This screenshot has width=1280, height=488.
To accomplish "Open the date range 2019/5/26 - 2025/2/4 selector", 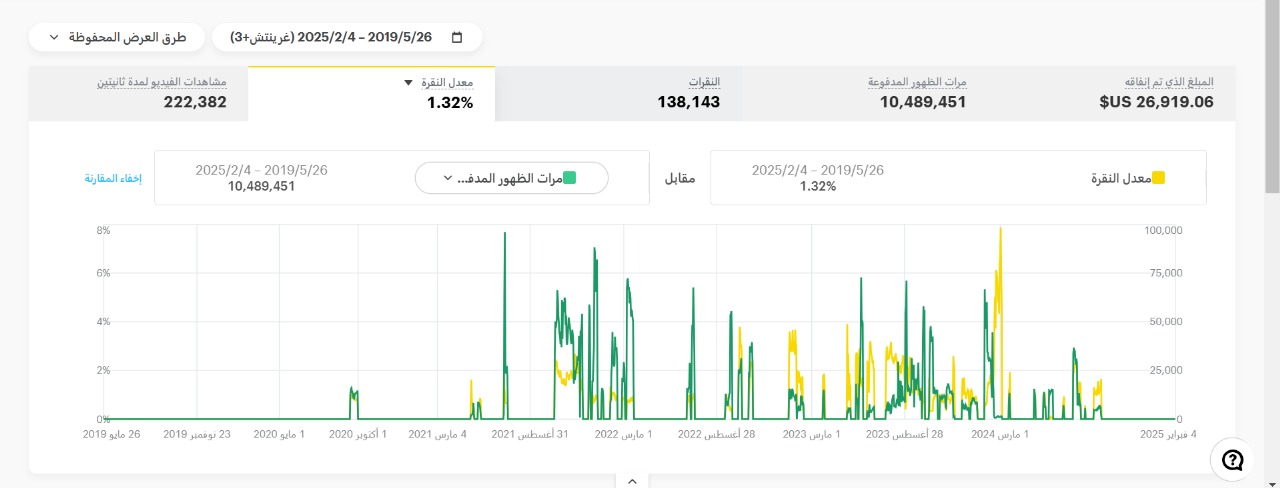I will (x=345, y=37).
